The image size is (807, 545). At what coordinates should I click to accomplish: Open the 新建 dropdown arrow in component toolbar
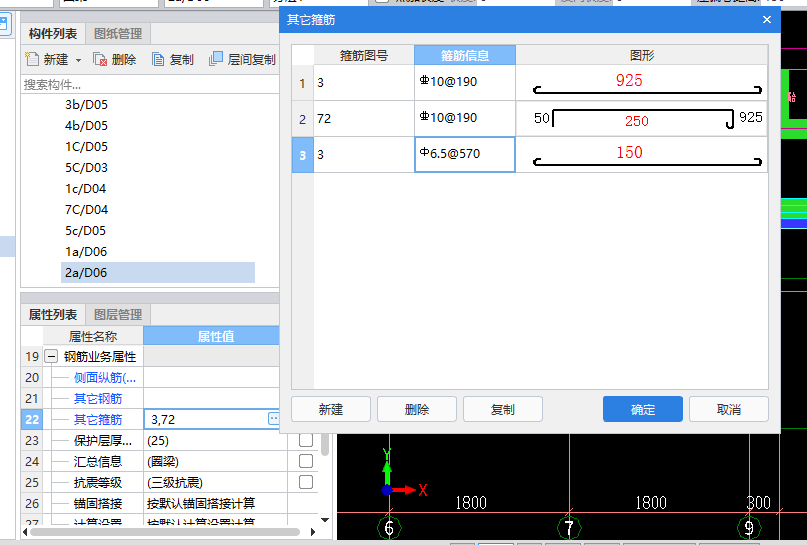click(x=78, y=60)
